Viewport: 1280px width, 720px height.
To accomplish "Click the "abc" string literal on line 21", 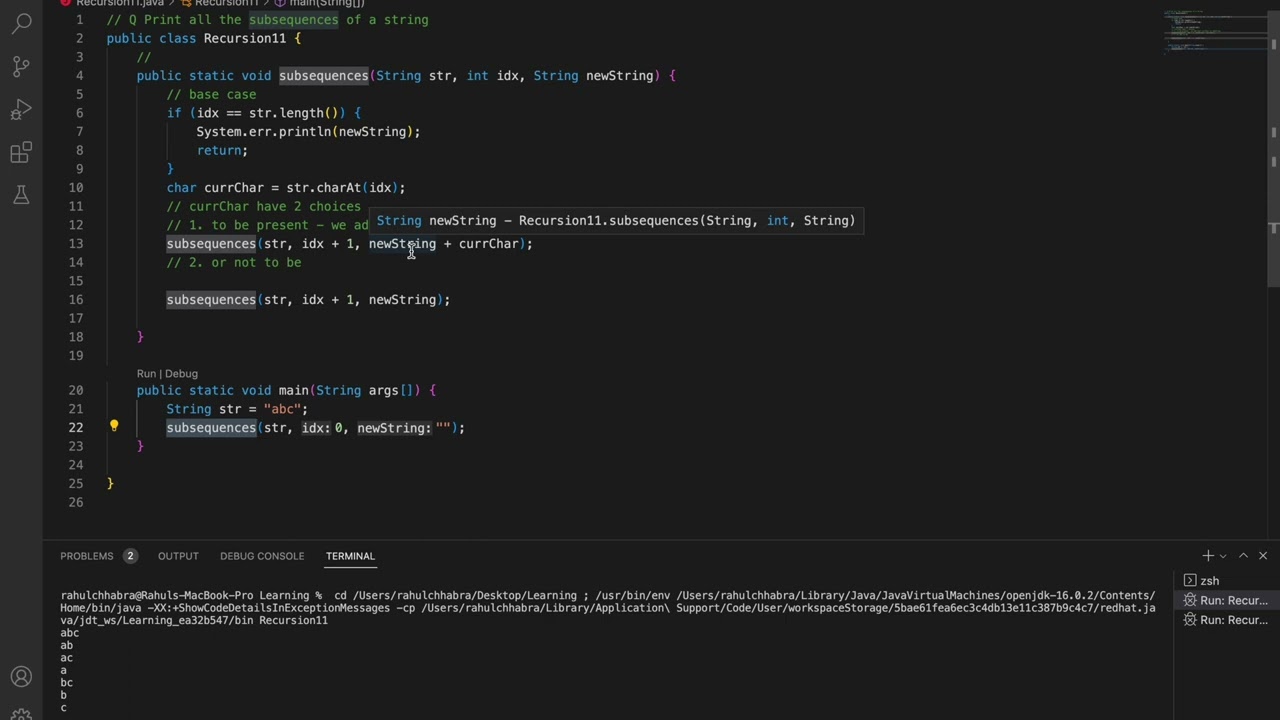I will [282, 409].
